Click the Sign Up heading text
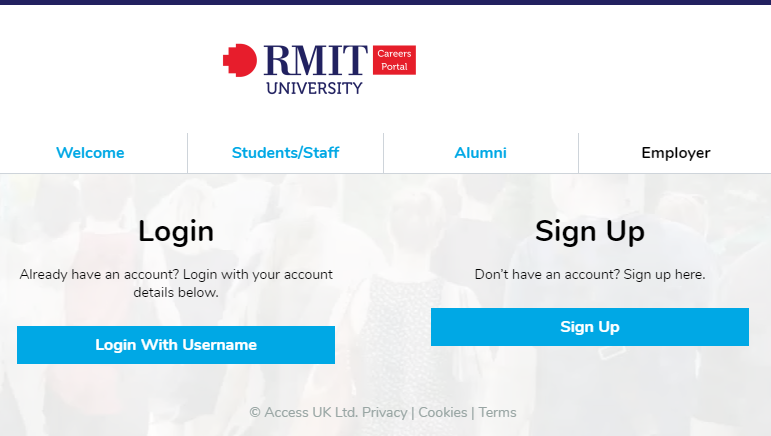 (589, 231)
